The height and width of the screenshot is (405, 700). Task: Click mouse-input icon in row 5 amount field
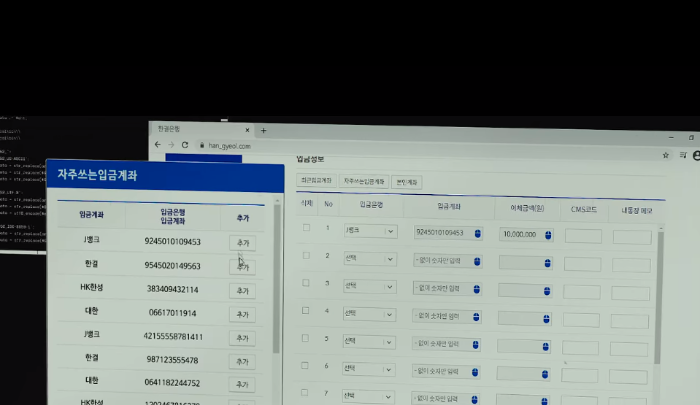546,347
